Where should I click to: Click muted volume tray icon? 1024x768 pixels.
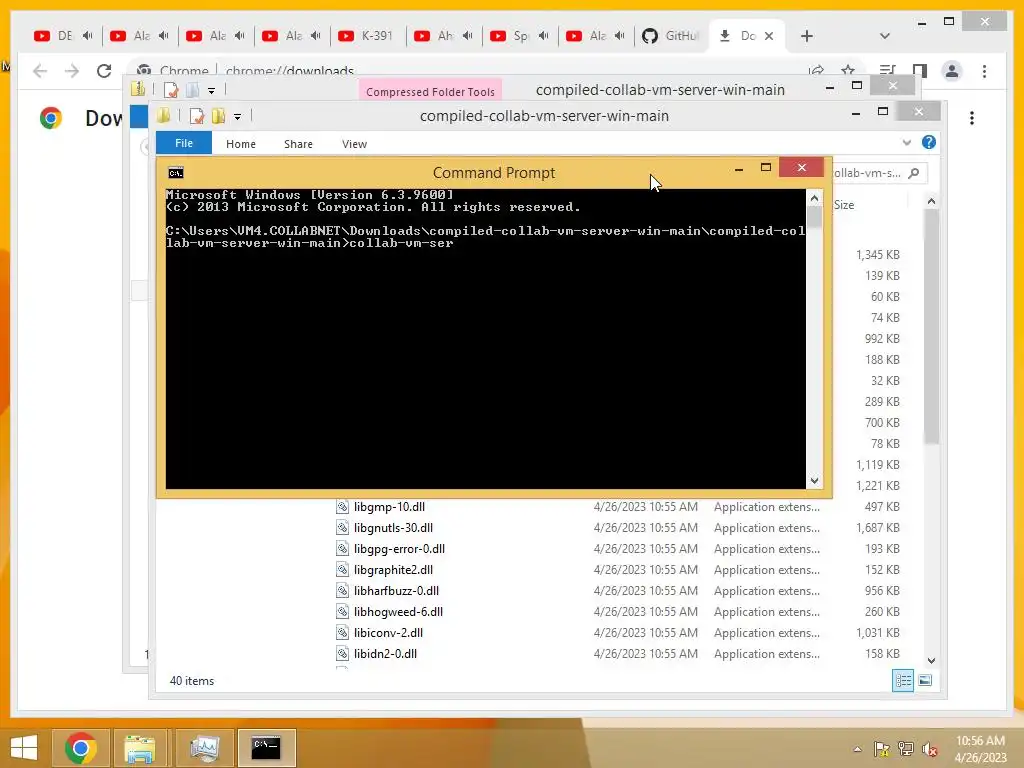[930, 749]
